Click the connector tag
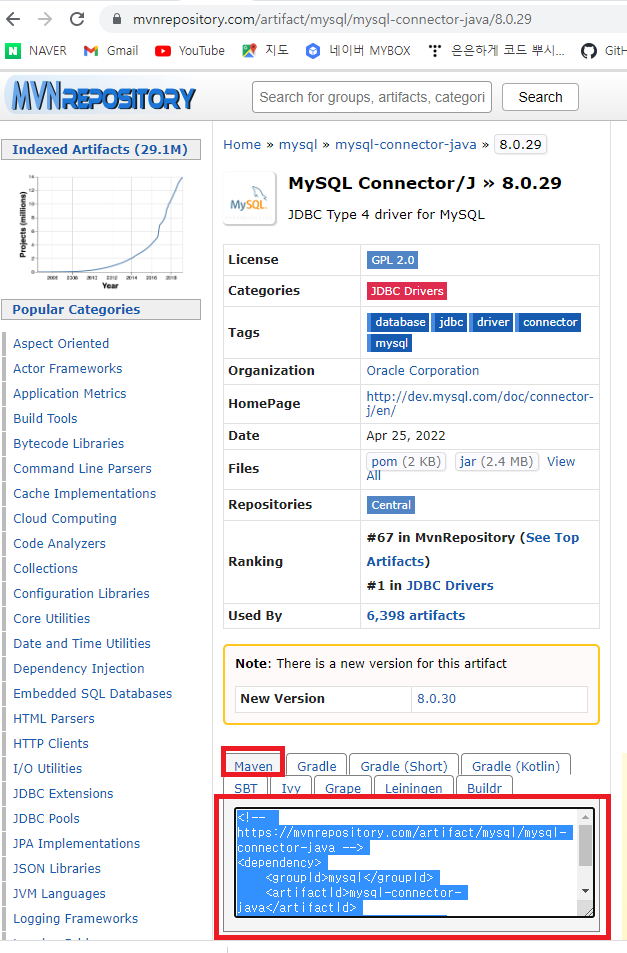Image resolution: width=627 pixels, height=953 pixels. (549, 322)
